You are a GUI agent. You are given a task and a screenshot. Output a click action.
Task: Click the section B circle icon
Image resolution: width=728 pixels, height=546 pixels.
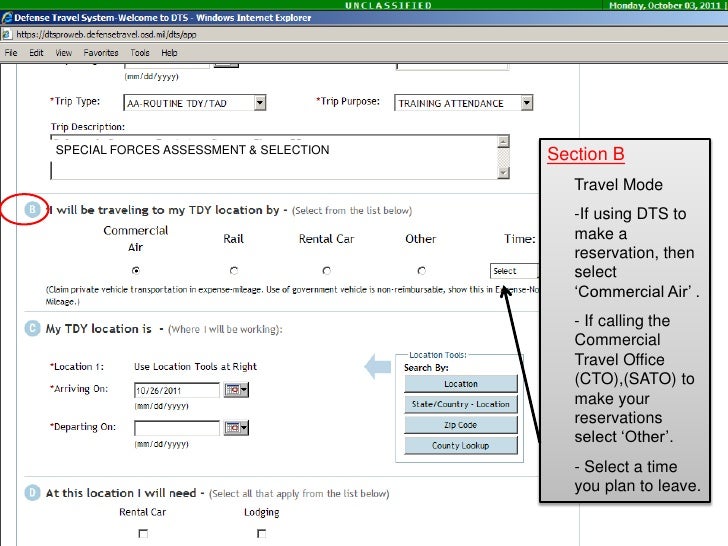(32, 210)
